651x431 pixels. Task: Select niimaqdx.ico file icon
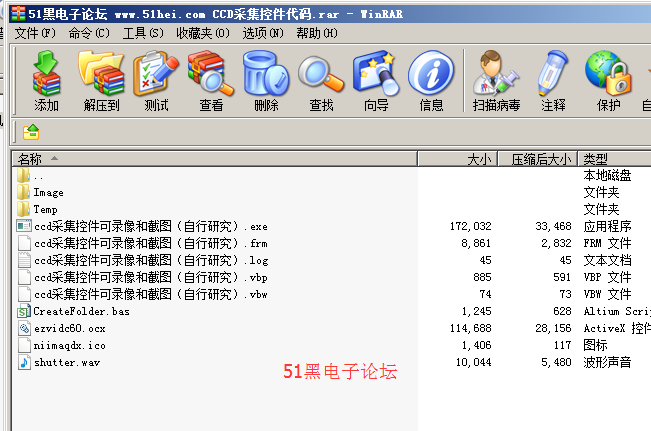point(24,345)
